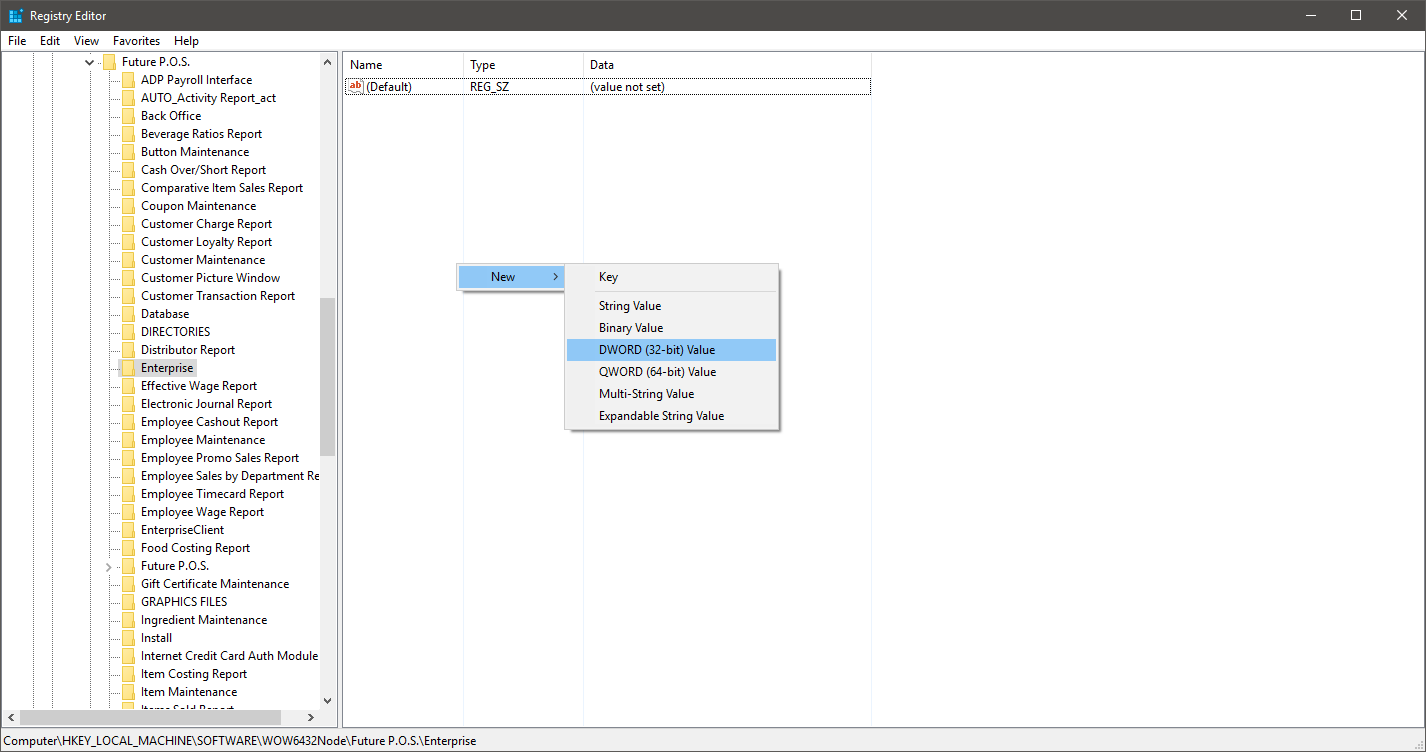The height and width of the screenshot is (752, 1426).
Task: Open the New submenu arrow
Action: coord(556,277)
